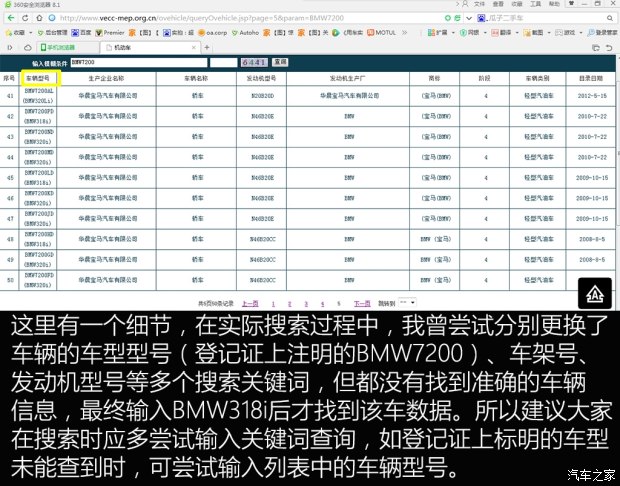This screenshot has width=620, height=486.
Task: Expand the address bar history dropdown arrow
Action: coord(469,18)
